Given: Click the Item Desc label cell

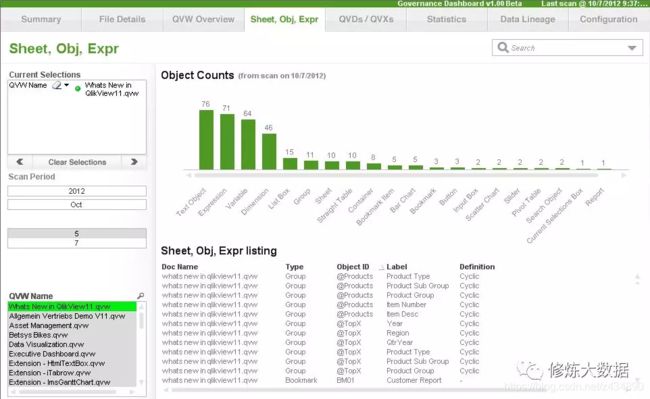Looking at the screenshot, I should (x=402, y=314).
